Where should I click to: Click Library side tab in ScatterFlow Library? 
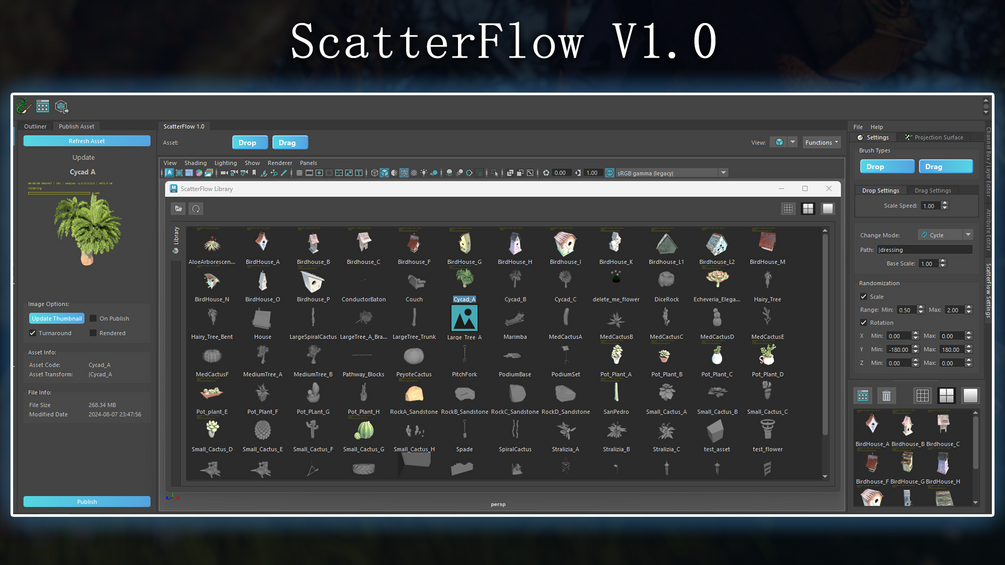click(x=176, y=240)
